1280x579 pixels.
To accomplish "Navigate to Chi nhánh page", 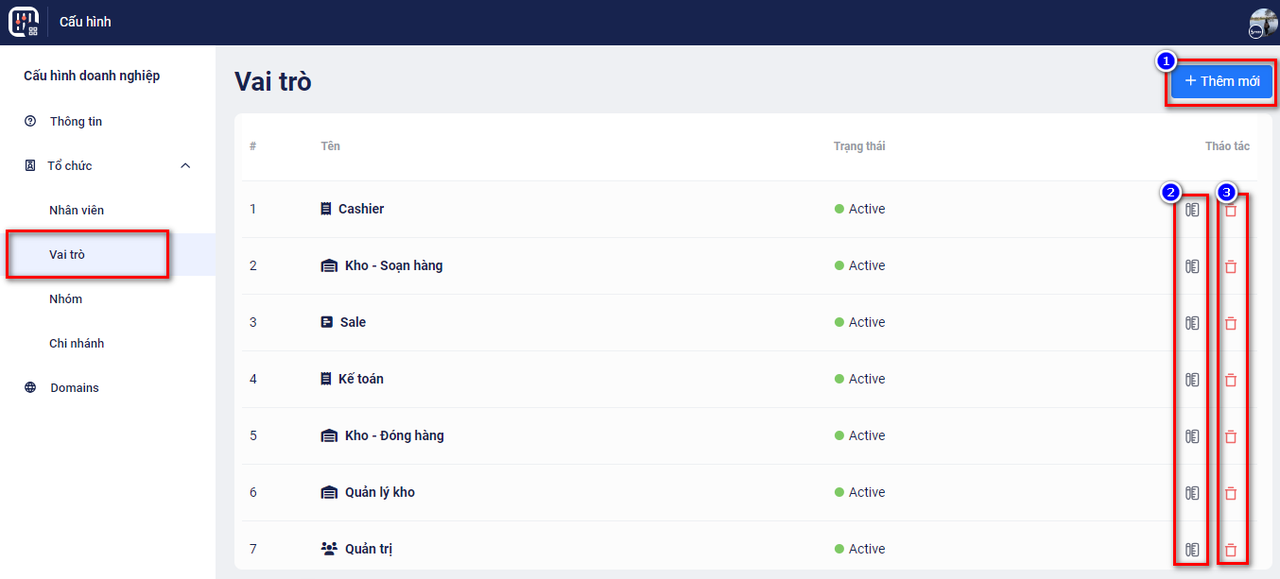I will tap(77, 343).
